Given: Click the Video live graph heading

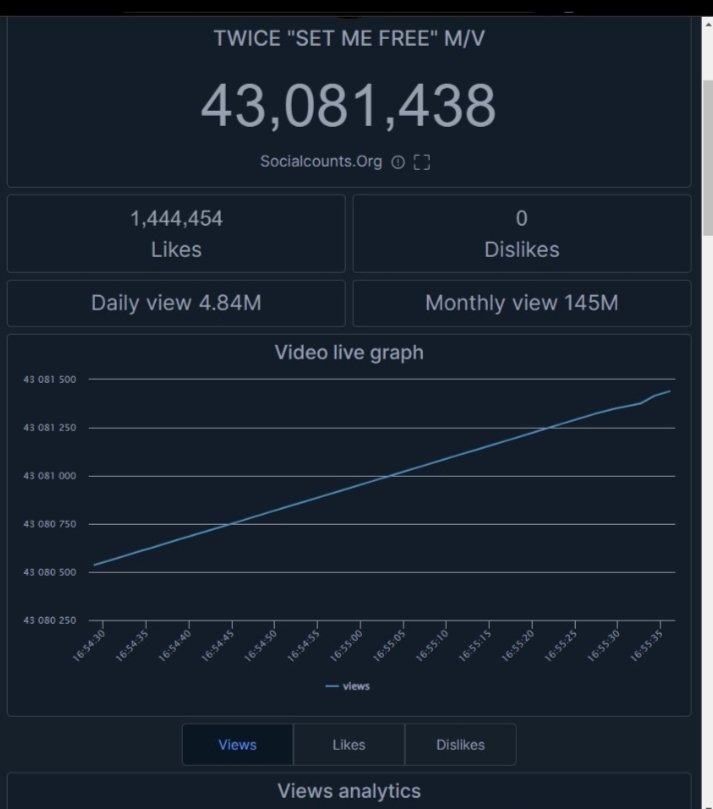Looking at the screenshot, I should [x=349, y=353].
